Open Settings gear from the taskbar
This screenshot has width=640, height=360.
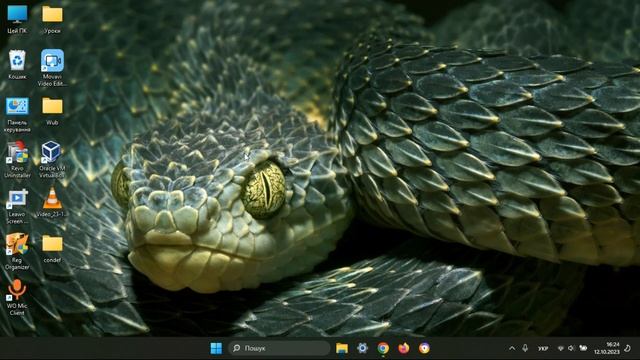[x=362, y=348]
